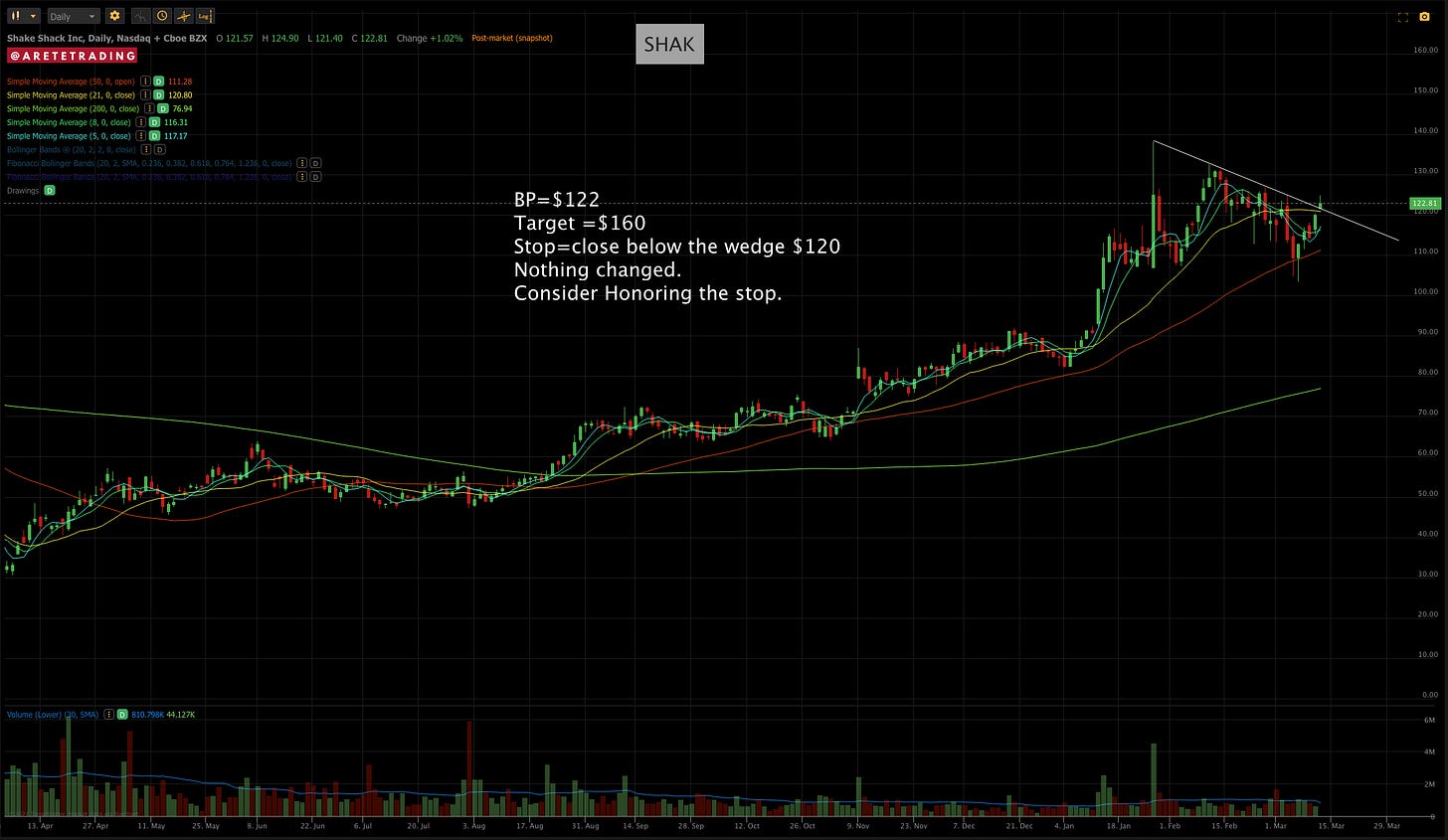
Task: Click the @ARETETRADING red badge
Action: (72, 56)
